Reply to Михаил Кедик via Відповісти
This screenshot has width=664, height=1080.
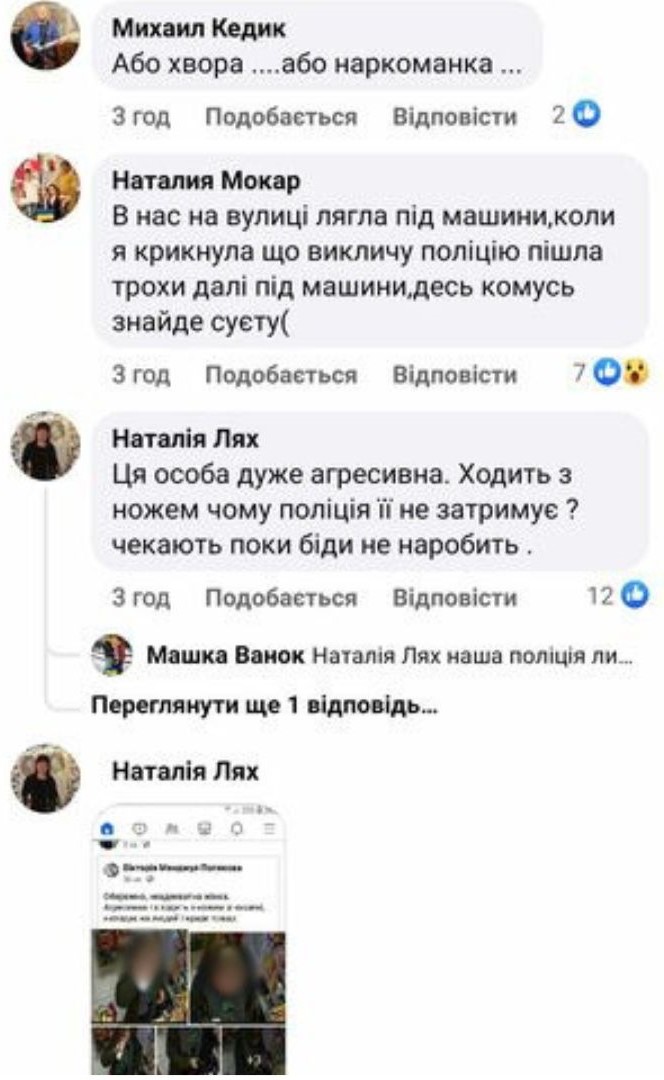pyautogui.click(x=455, y=116)
